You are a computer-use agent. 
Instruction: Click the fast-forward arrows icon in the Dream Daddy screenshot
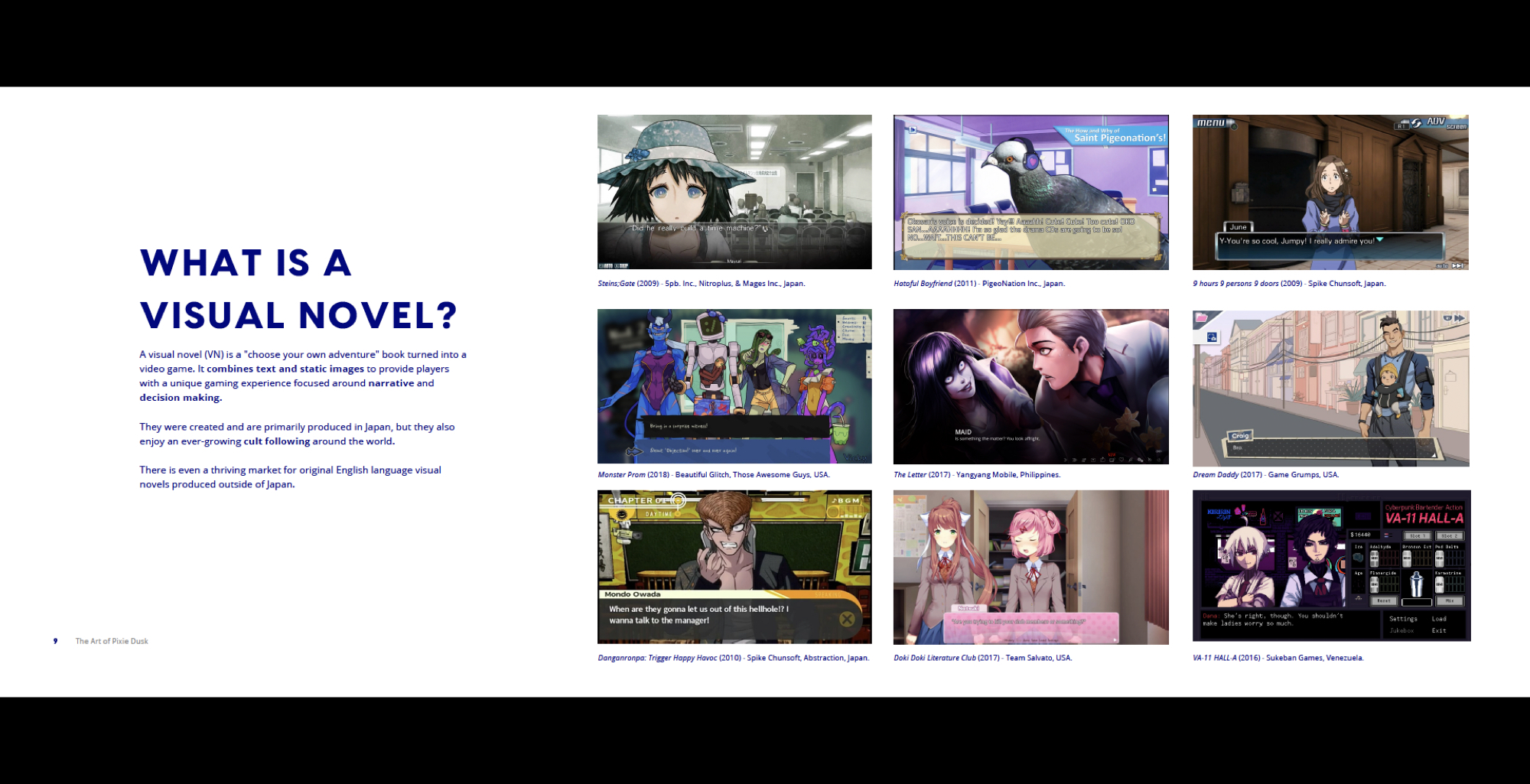click(x=1460, y=318)
